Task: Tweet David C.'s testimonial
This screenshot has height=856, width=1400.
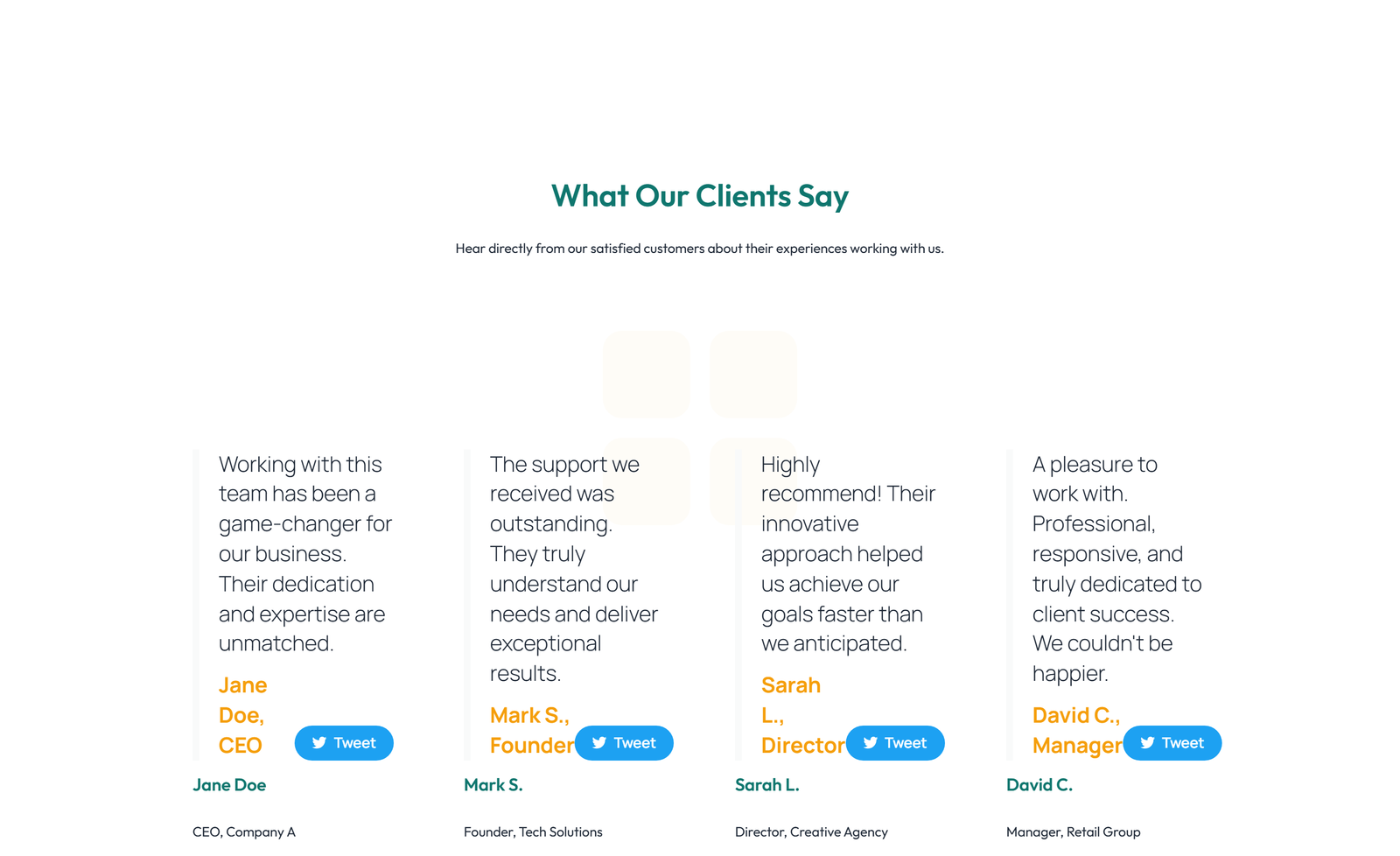Action: click(x=1172, y=742)
